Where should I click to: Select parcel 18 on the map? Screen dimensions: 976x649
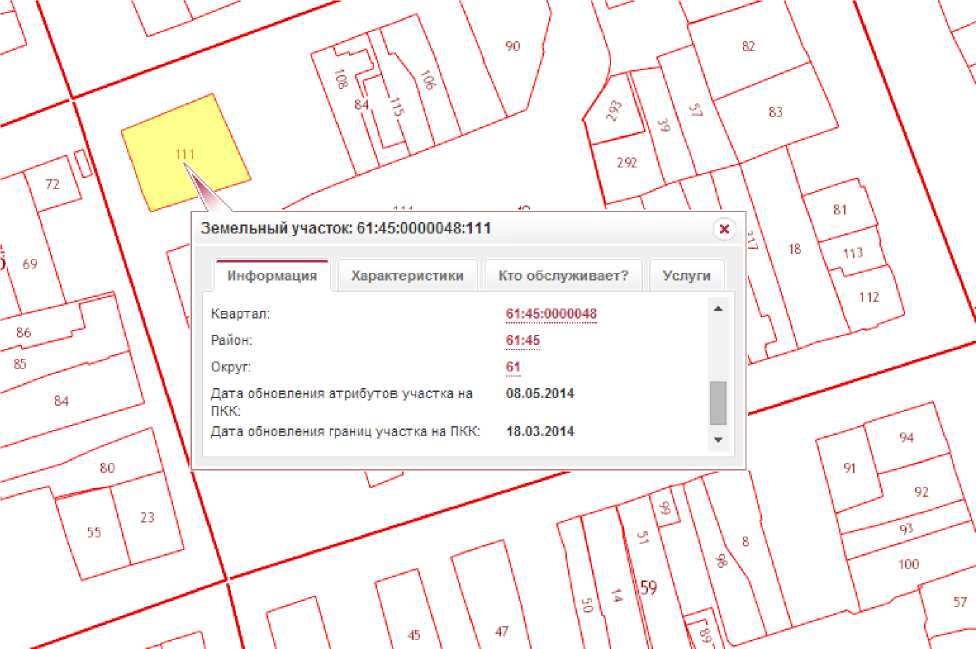point(795,249)
